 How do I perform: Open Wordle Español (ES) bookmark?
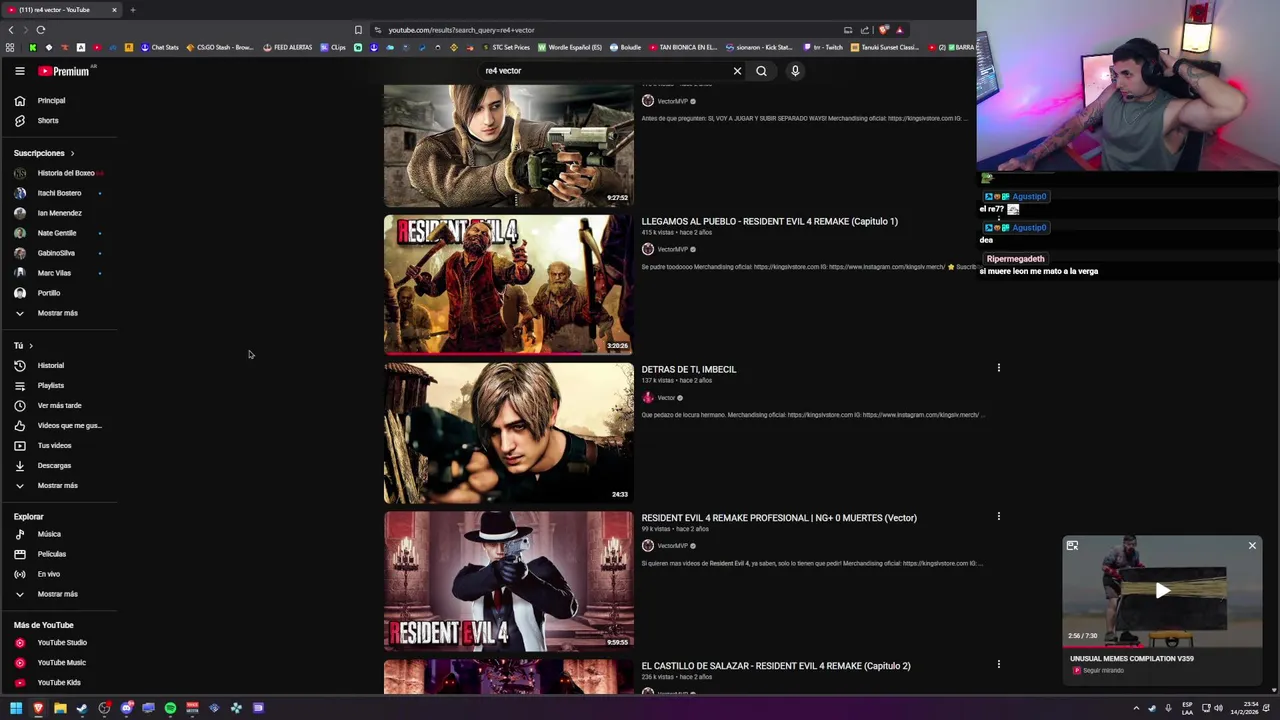[x=570, y=48]
